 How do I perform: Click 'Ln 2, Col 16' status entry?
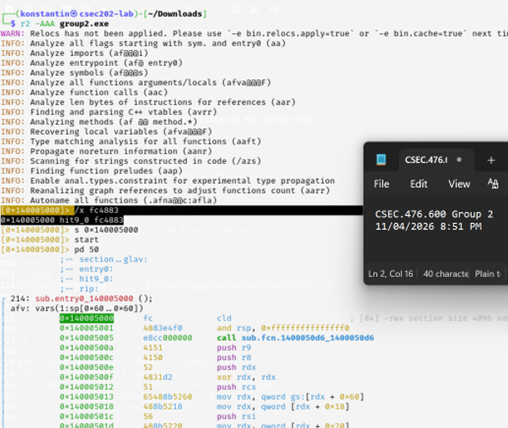pyautogui.click(x=390, y=274)
